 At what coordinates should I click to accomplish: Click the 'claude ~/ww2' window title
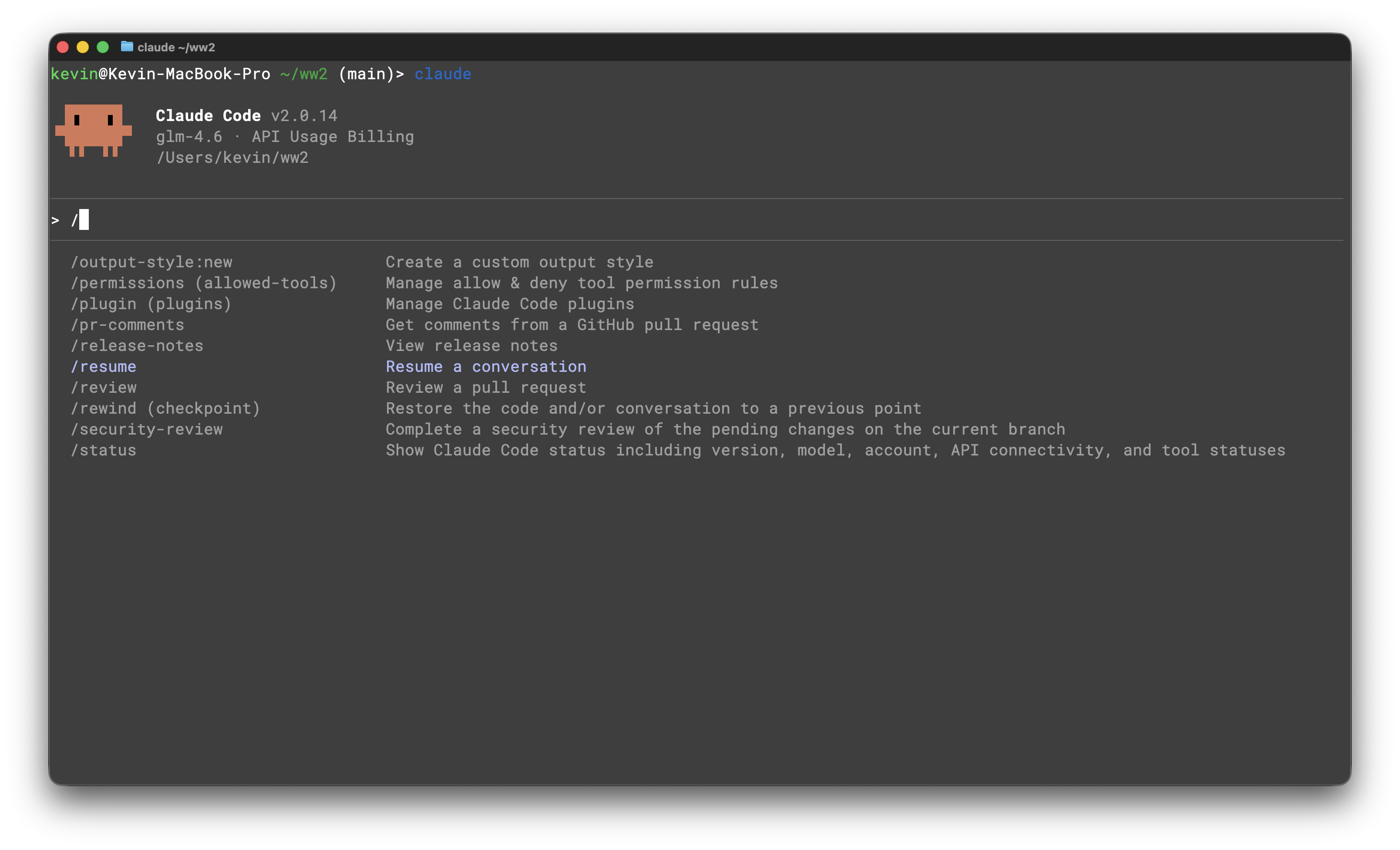(176, 47)
